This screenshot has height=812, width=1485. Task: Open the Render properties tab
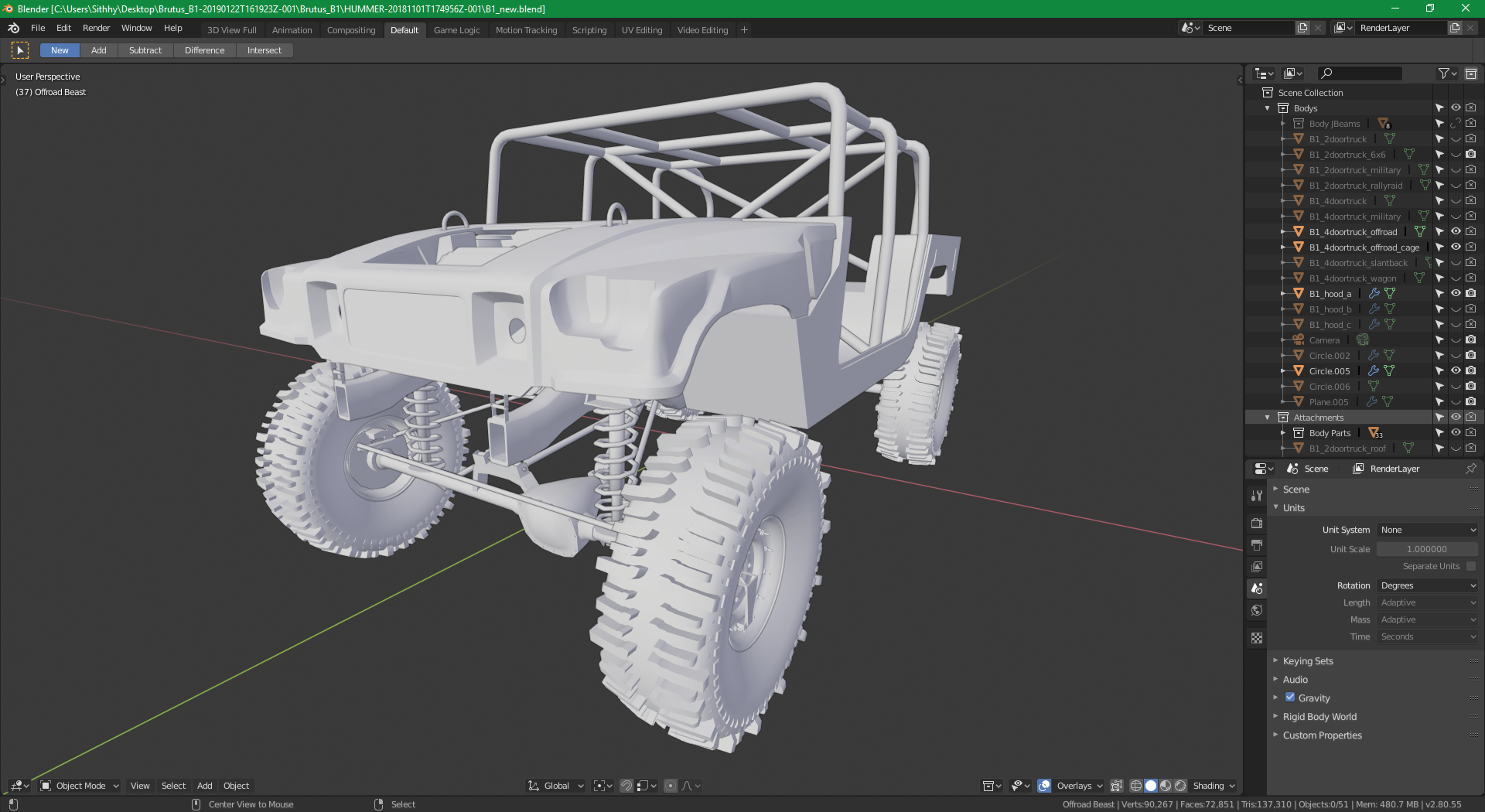coord(1257,524)
